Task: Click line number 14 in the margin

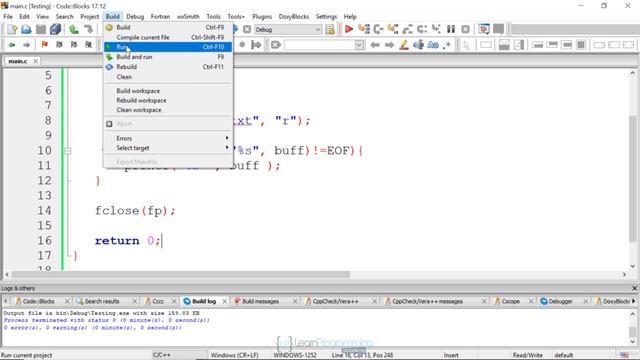Action: [44, 211]
